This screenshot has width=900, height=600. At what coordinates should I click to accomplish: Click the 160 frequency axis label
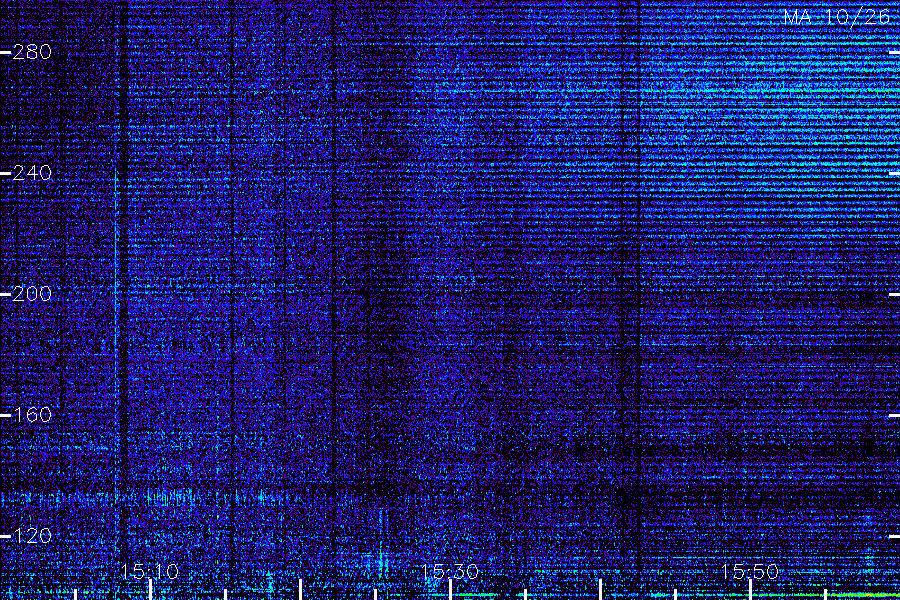coord(32,415)
